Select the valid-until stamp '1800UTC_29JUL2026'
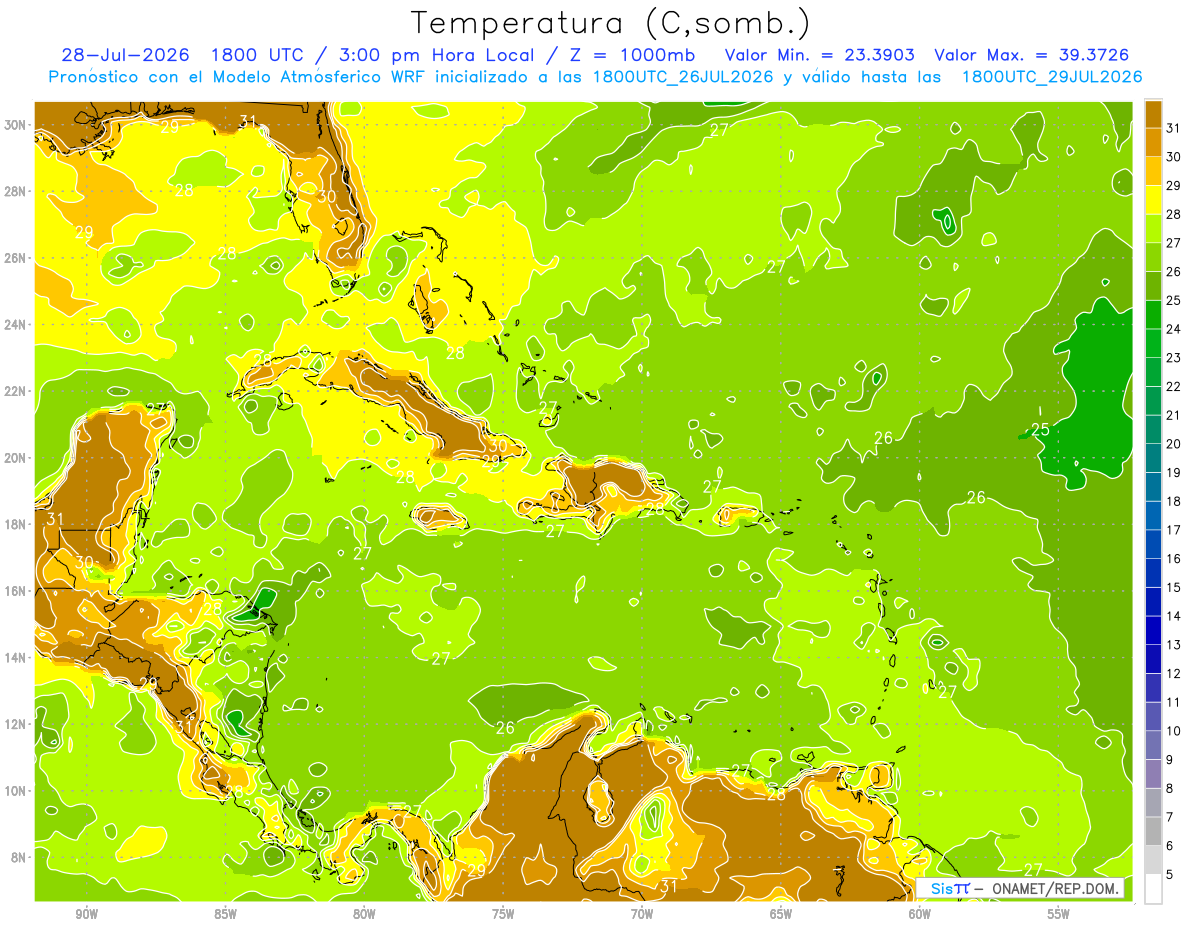 (x=1052, y=77)
